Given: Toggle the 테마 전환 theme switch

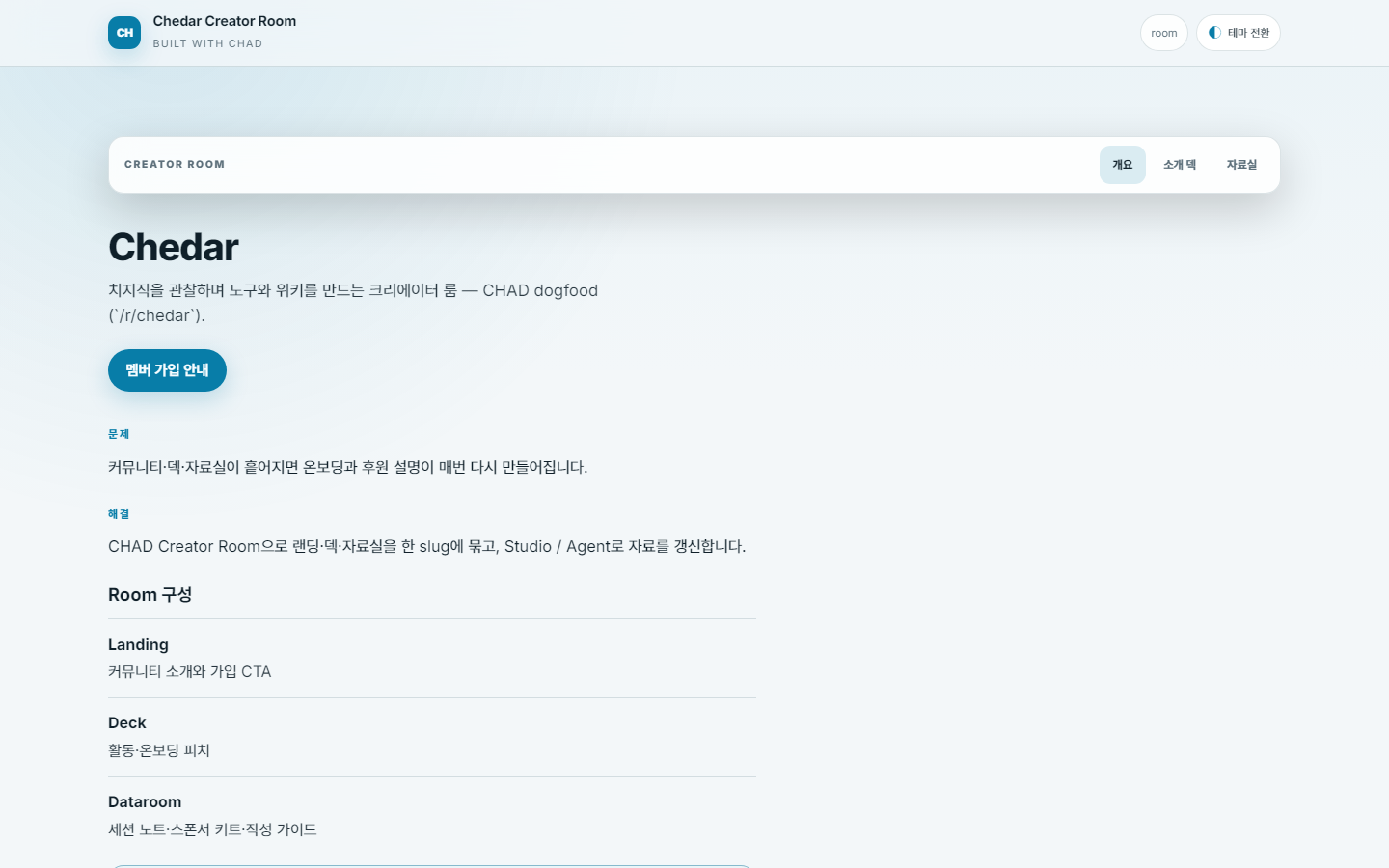Looking at the screenshot, I should 1238,33.
